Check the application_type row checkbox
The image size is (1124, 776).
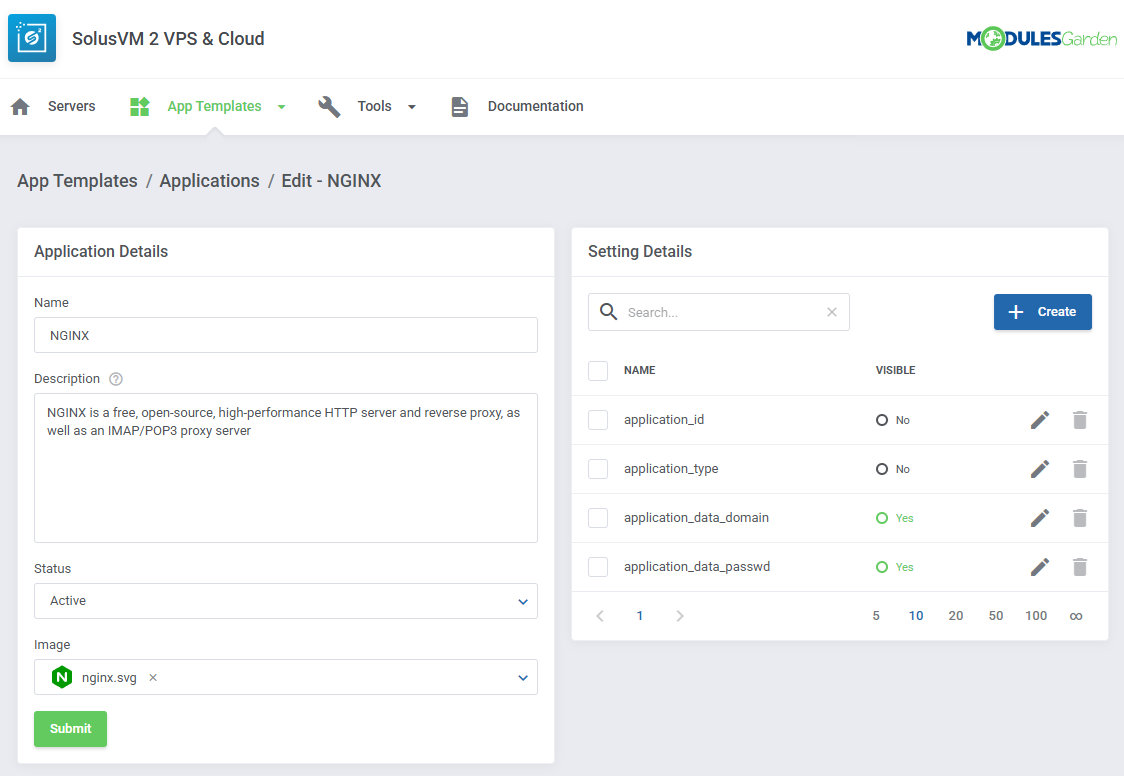pos(598,469)
